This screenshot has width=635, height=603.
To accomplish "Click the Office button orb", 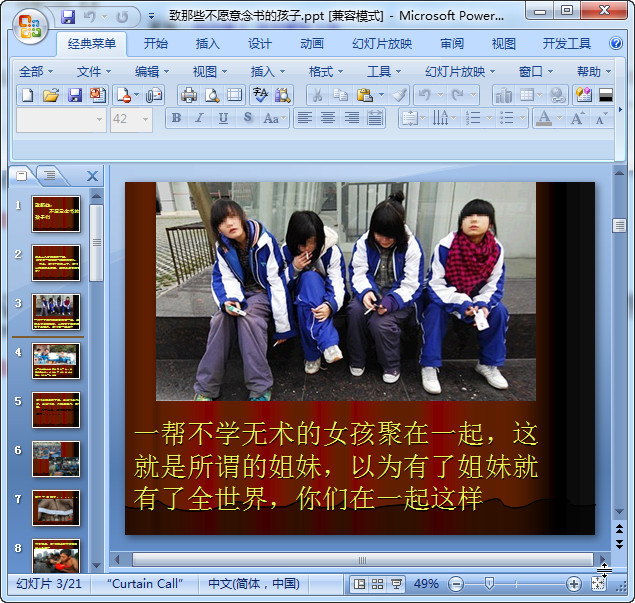I will coord(30,26).
